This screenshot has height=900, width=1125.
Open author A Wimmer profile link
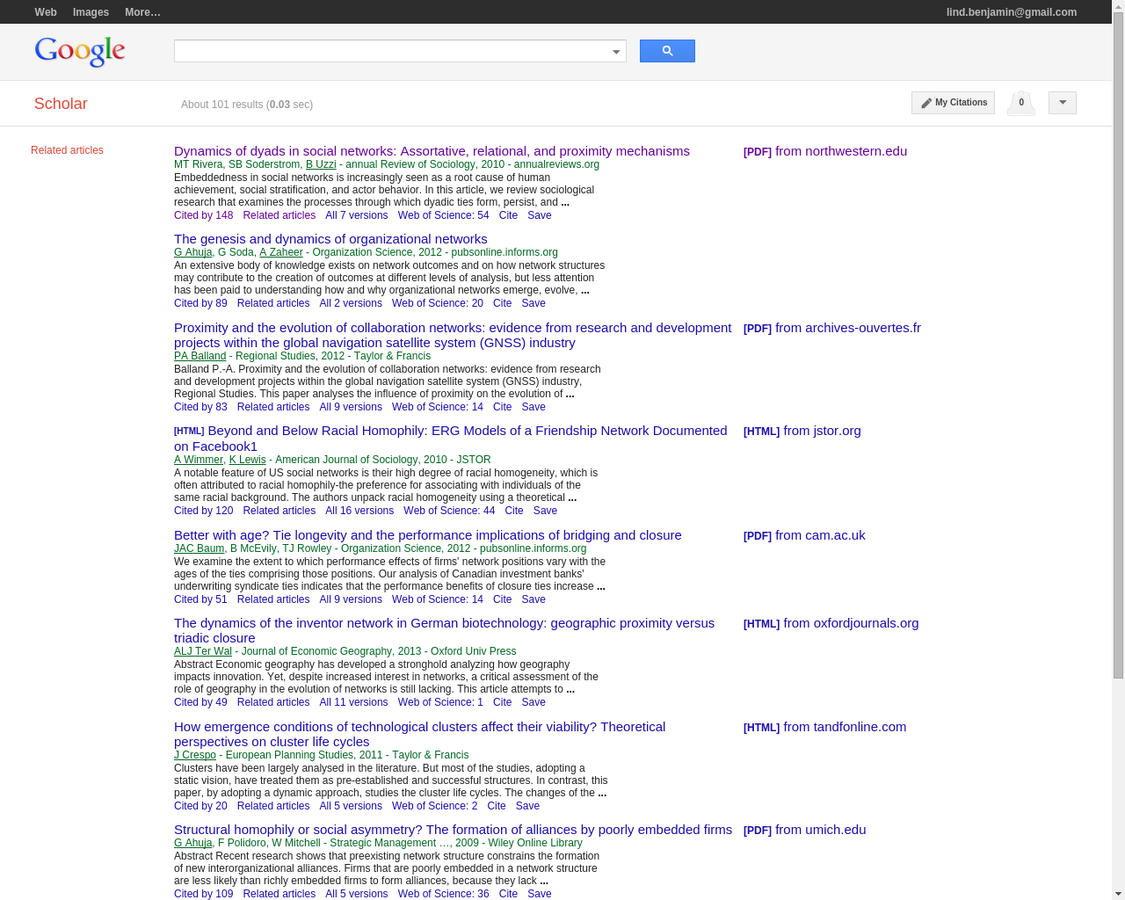(198, 459)
